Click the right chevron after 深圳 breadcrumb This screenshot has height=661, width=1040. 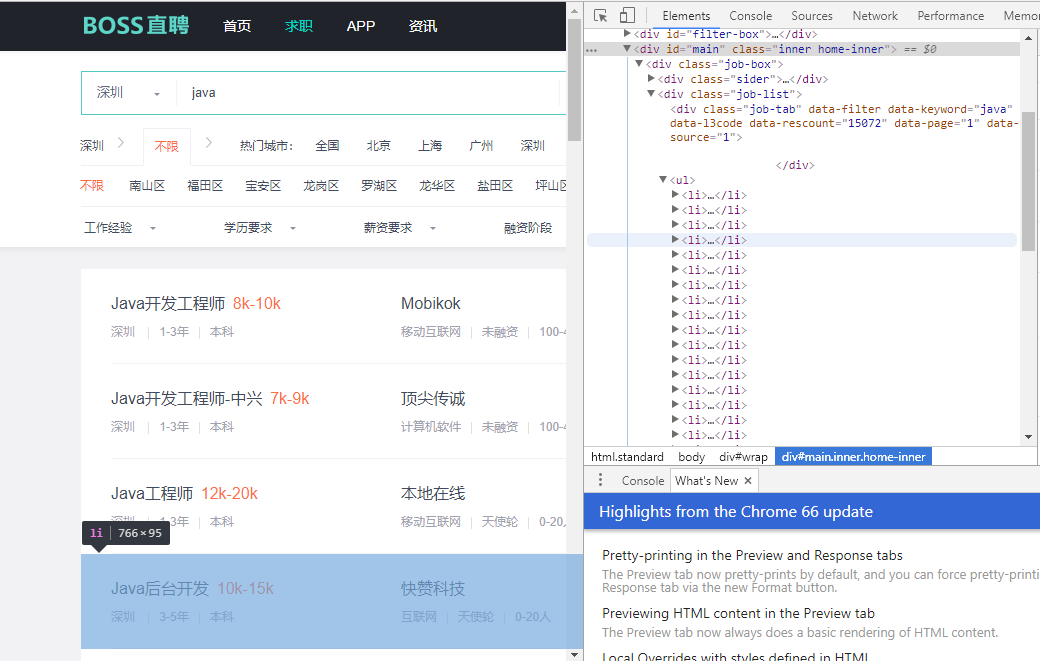pos(121,142)
